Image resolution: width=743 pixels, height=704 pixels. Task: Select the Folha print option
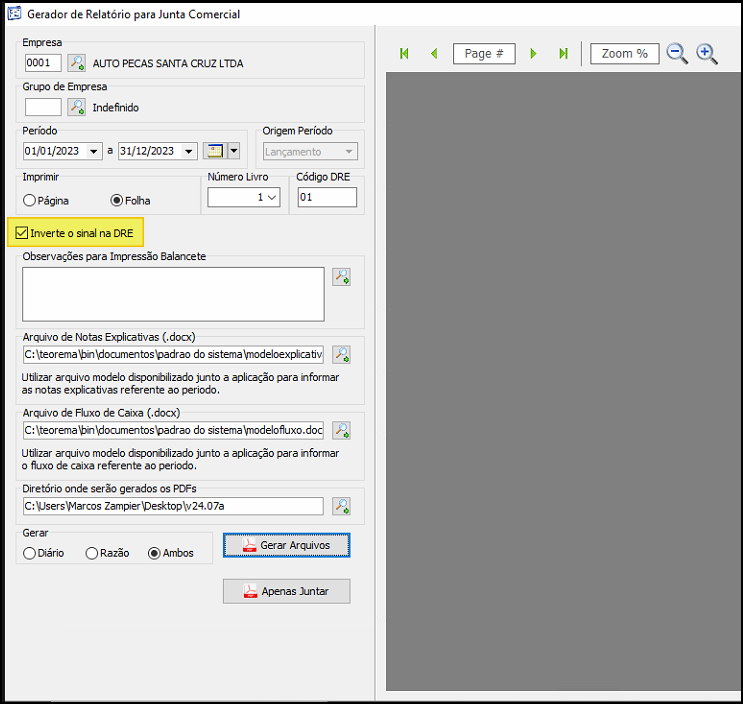click(117, 200)
